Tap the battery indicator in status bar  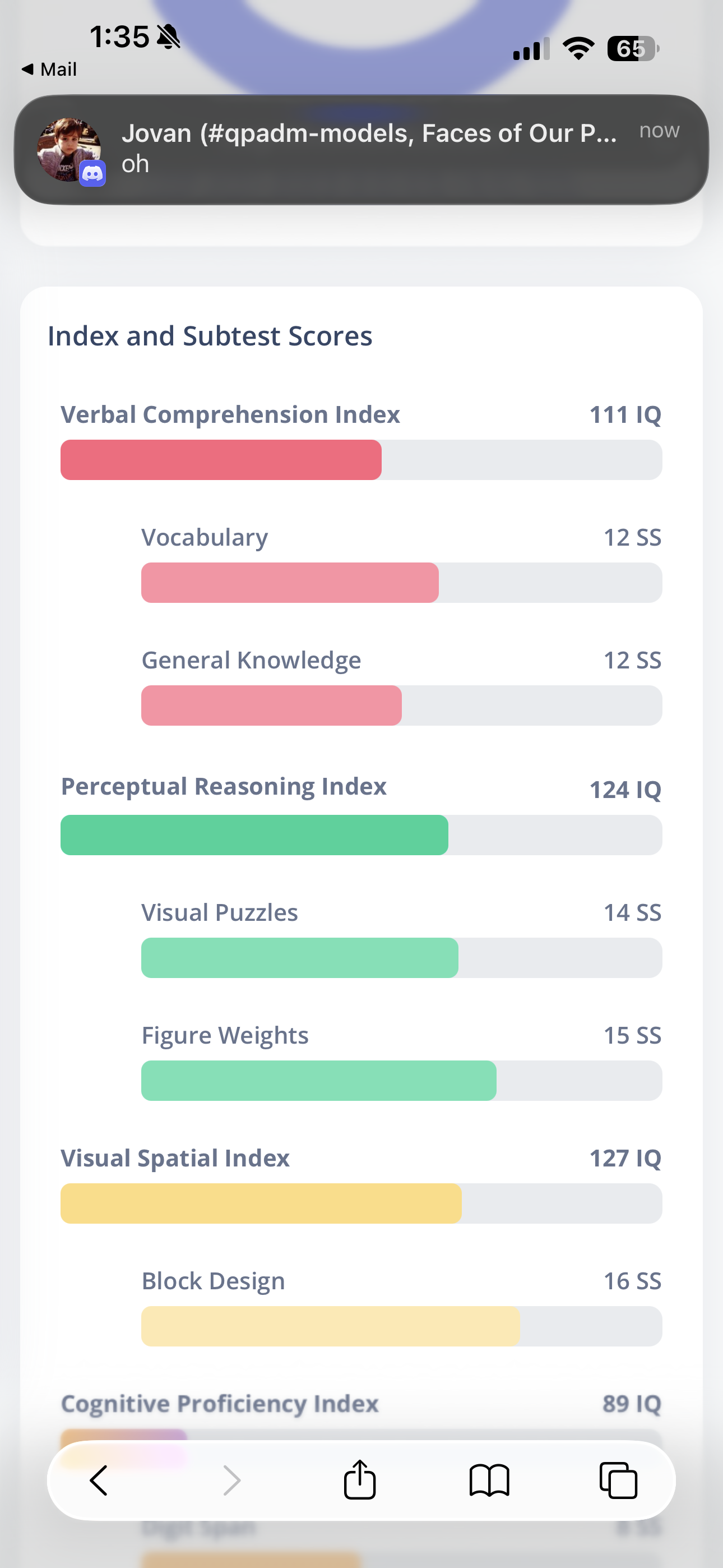click(632, 49)
